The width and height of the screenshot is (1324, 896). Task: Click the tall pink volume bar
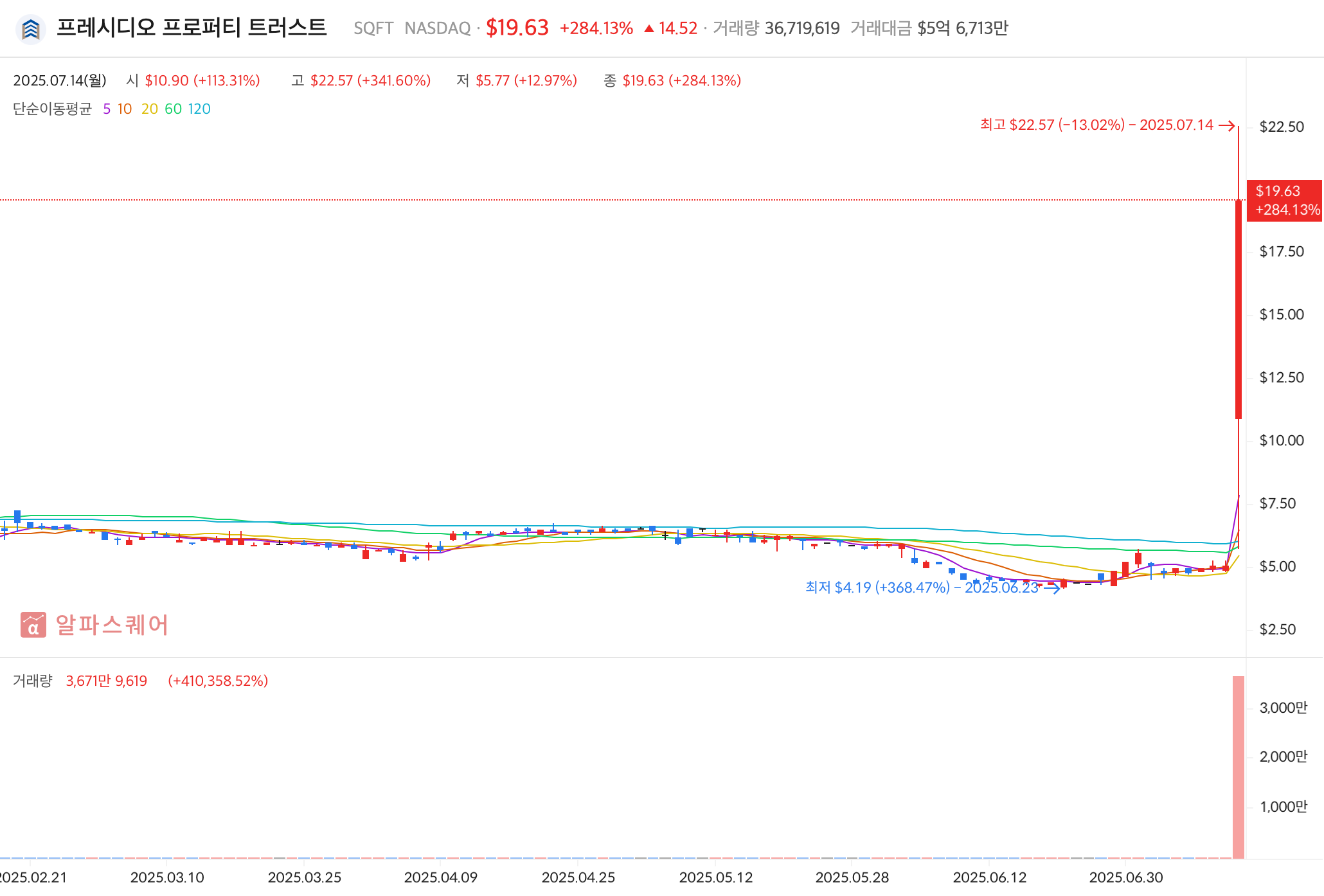1239,766
